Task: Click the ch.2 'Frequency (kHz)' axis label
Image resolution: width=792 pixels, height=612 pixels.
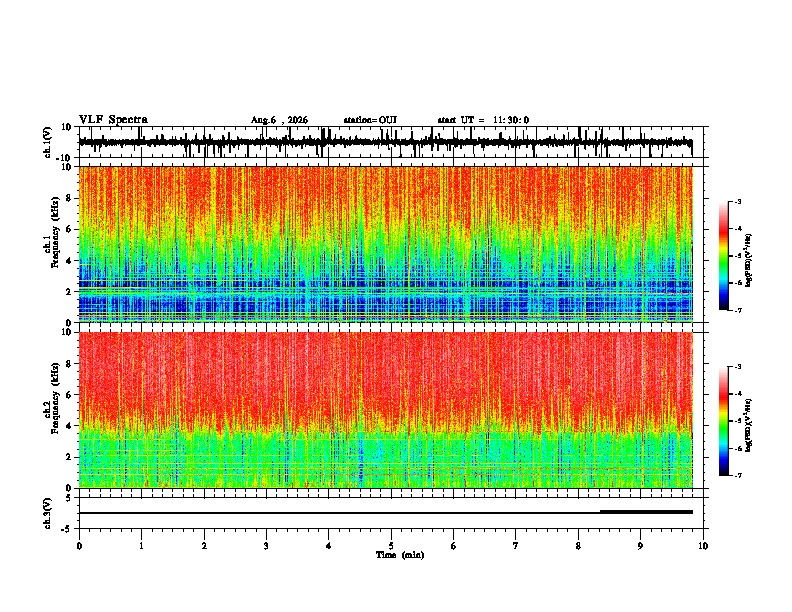Action: pyautogui.click(x=56, y=399)
